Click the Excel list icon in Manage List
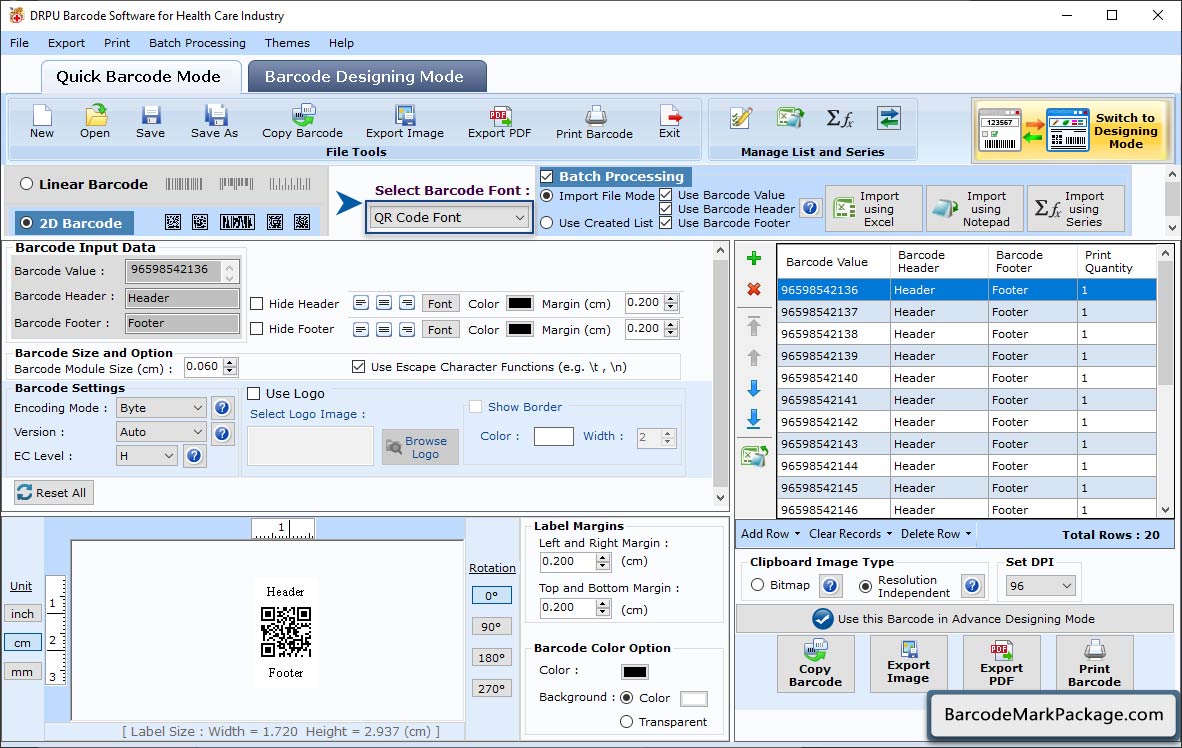 pos(790,118)
